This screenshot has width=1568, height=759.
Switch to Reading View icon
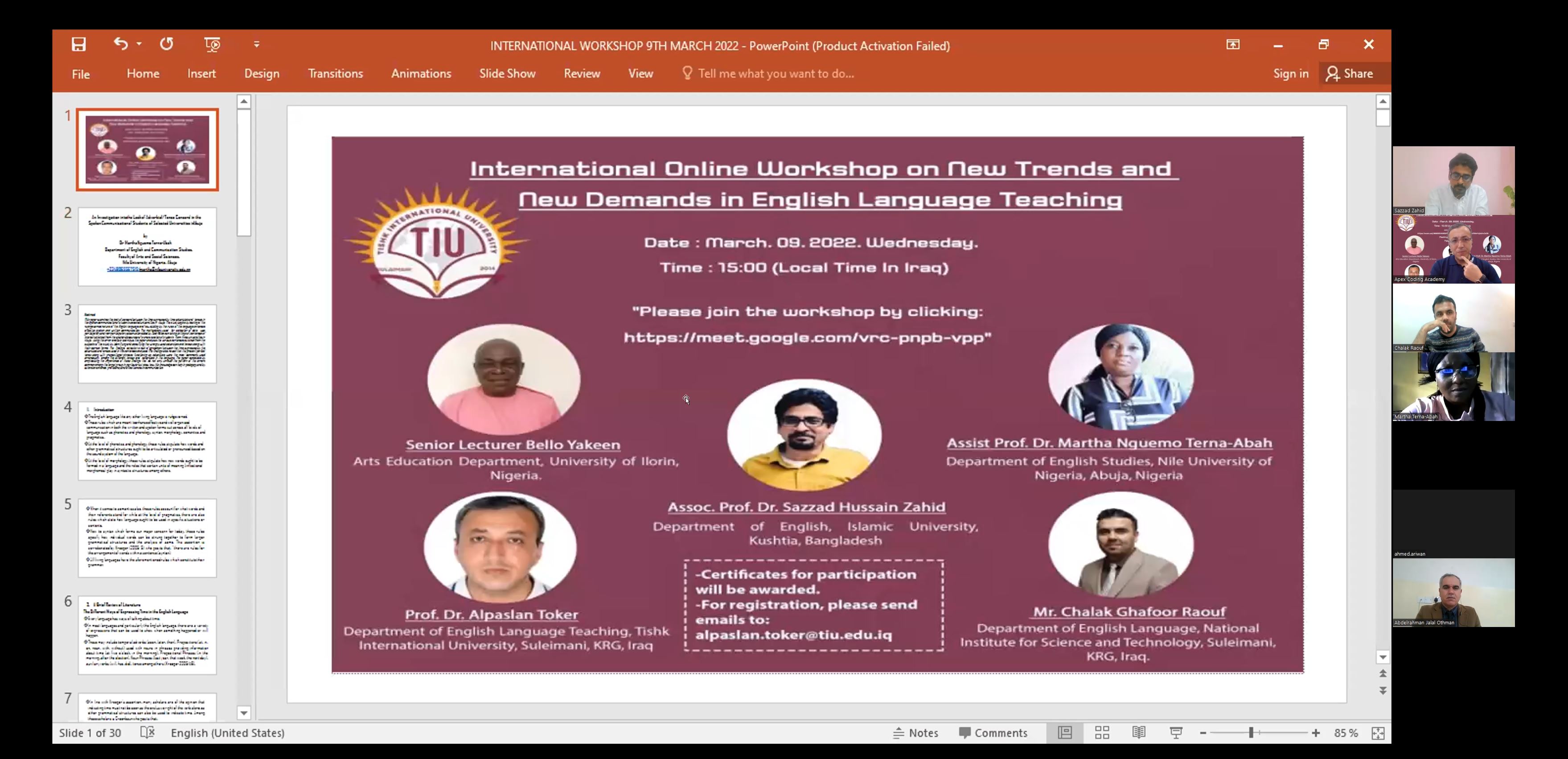pyautogui.click(x=1139, y=733)
